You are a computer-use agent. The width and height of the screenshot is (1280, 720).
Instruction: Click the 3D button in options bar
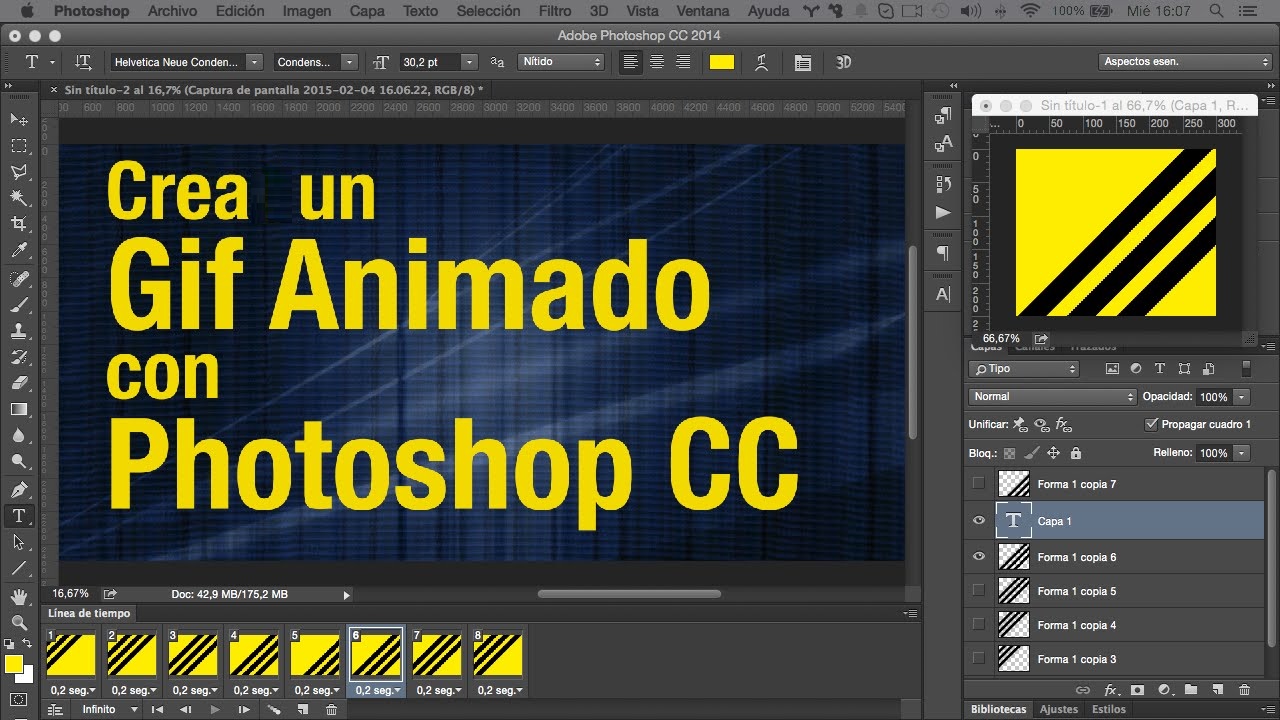[x=843, y=62]
